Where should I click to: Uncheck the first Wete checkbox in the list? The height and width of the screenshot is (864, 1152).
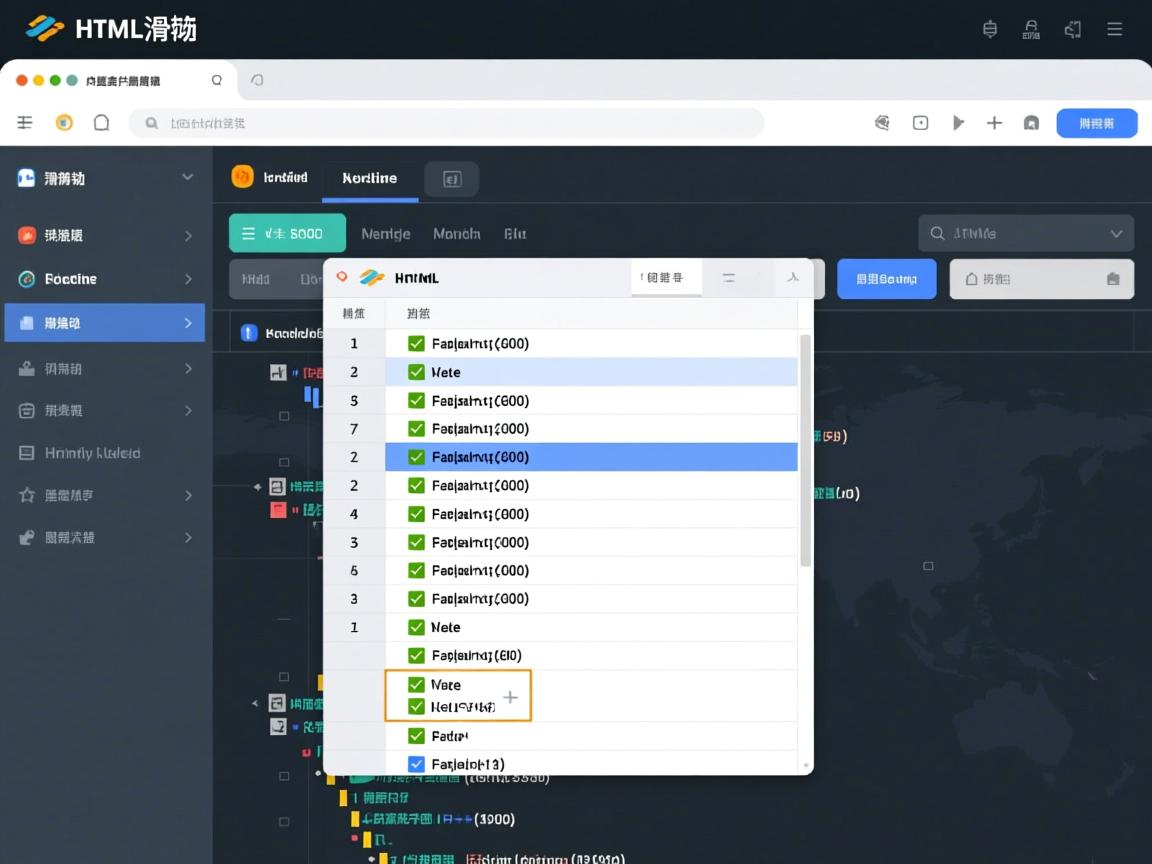coord(416,371)
